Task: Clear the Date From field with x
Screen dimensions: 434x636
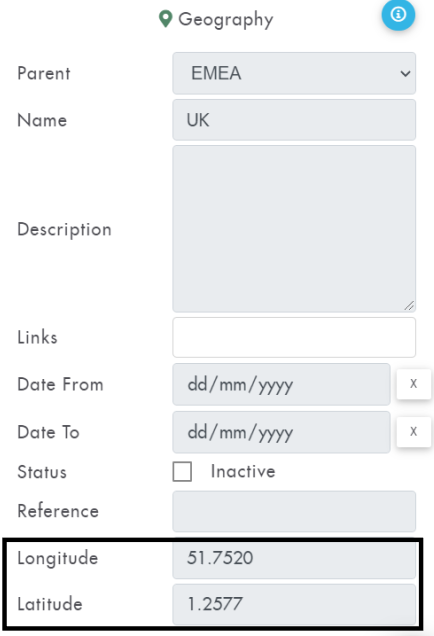Action: pos(413,384)
